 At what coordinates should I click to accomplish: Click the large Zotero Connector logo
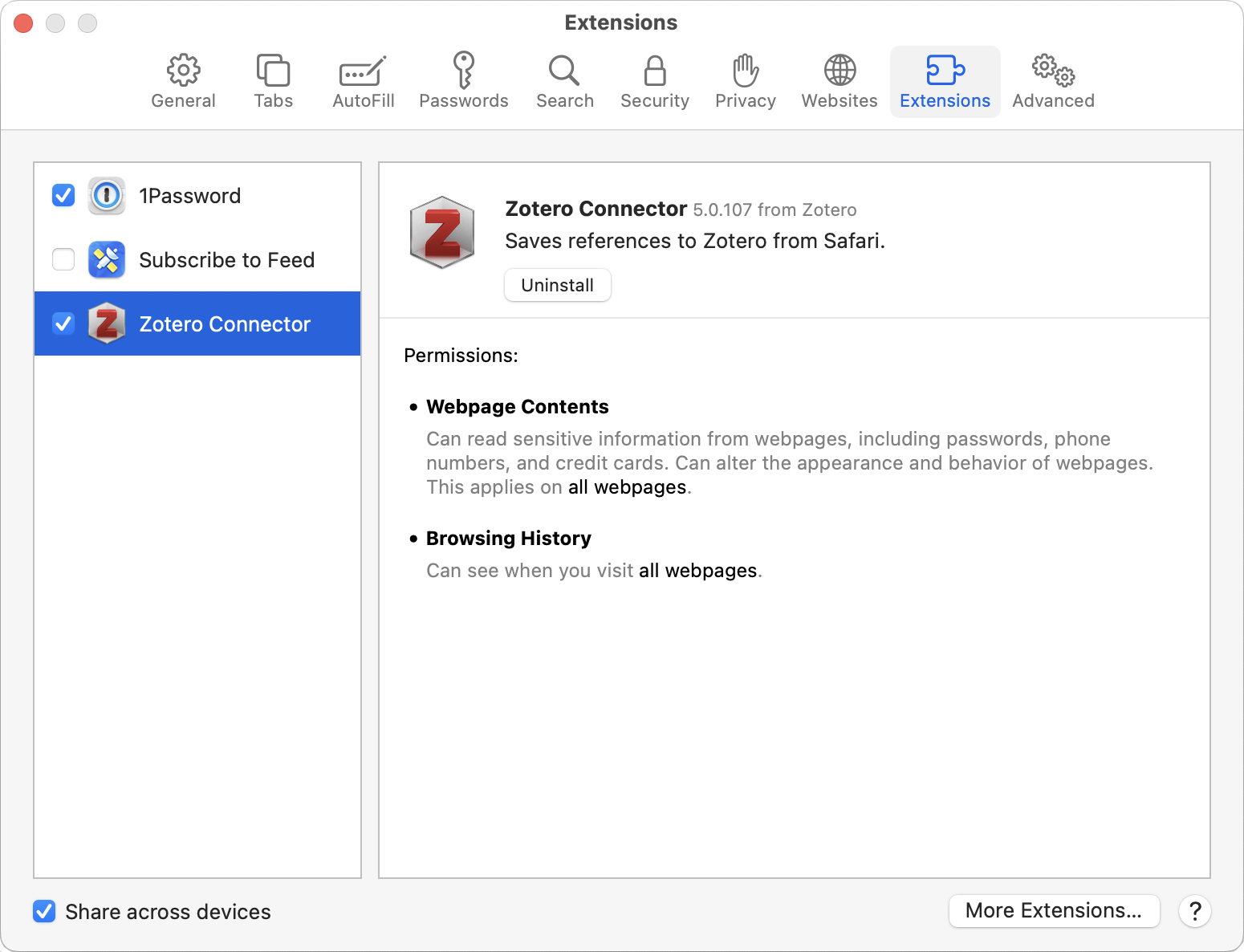[x=441, y=233]
